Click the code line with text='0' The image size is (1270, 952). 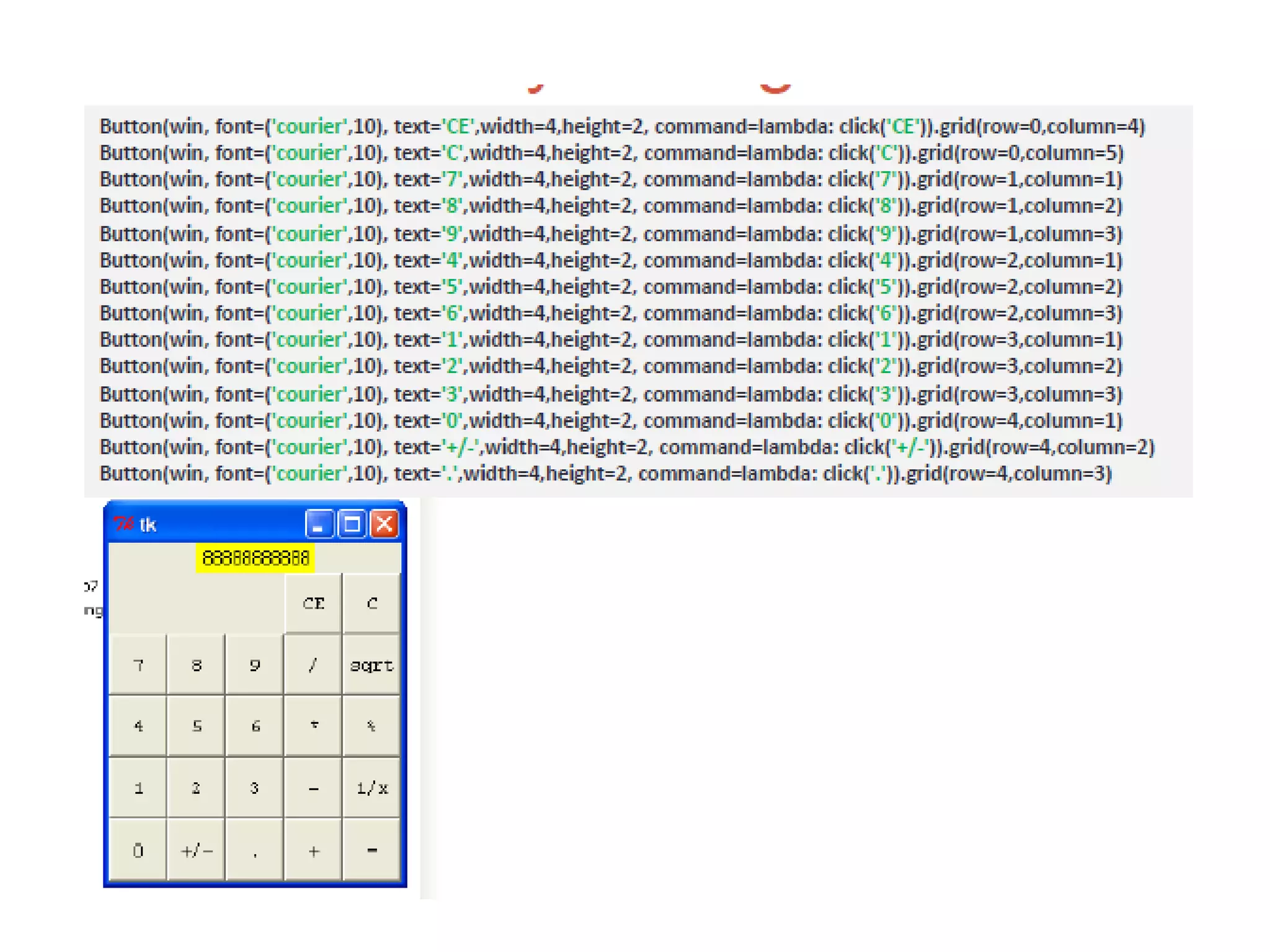click(x=611, y=421)
